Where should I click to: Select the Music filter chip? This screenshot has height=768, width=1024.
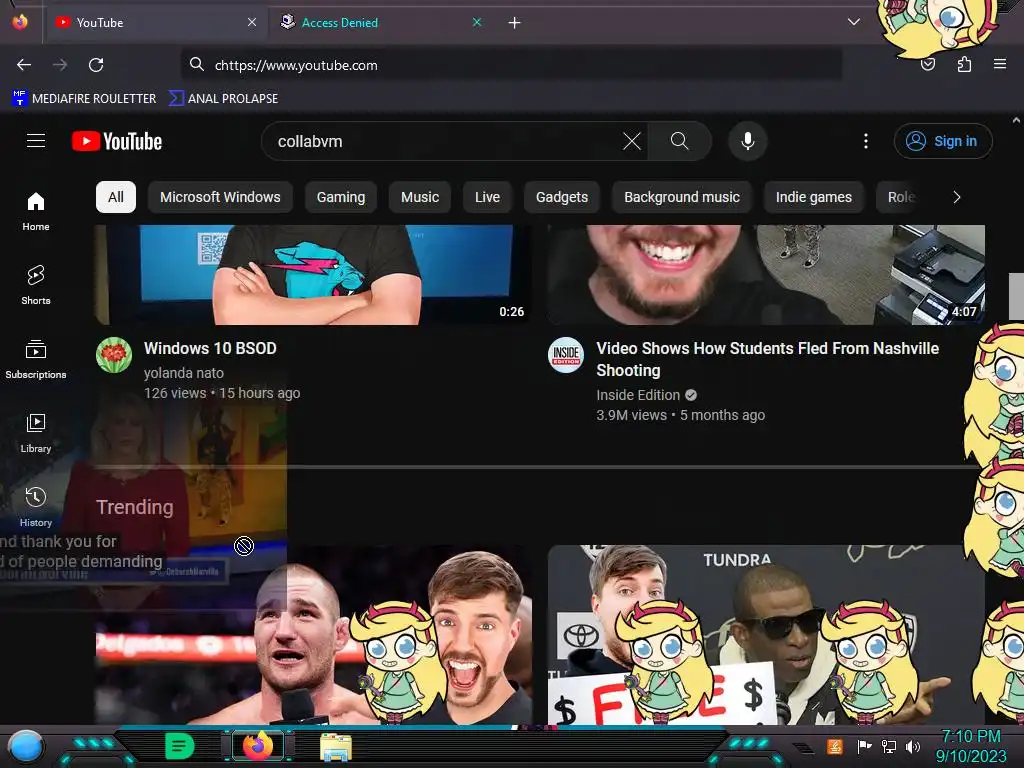(420, 197)
